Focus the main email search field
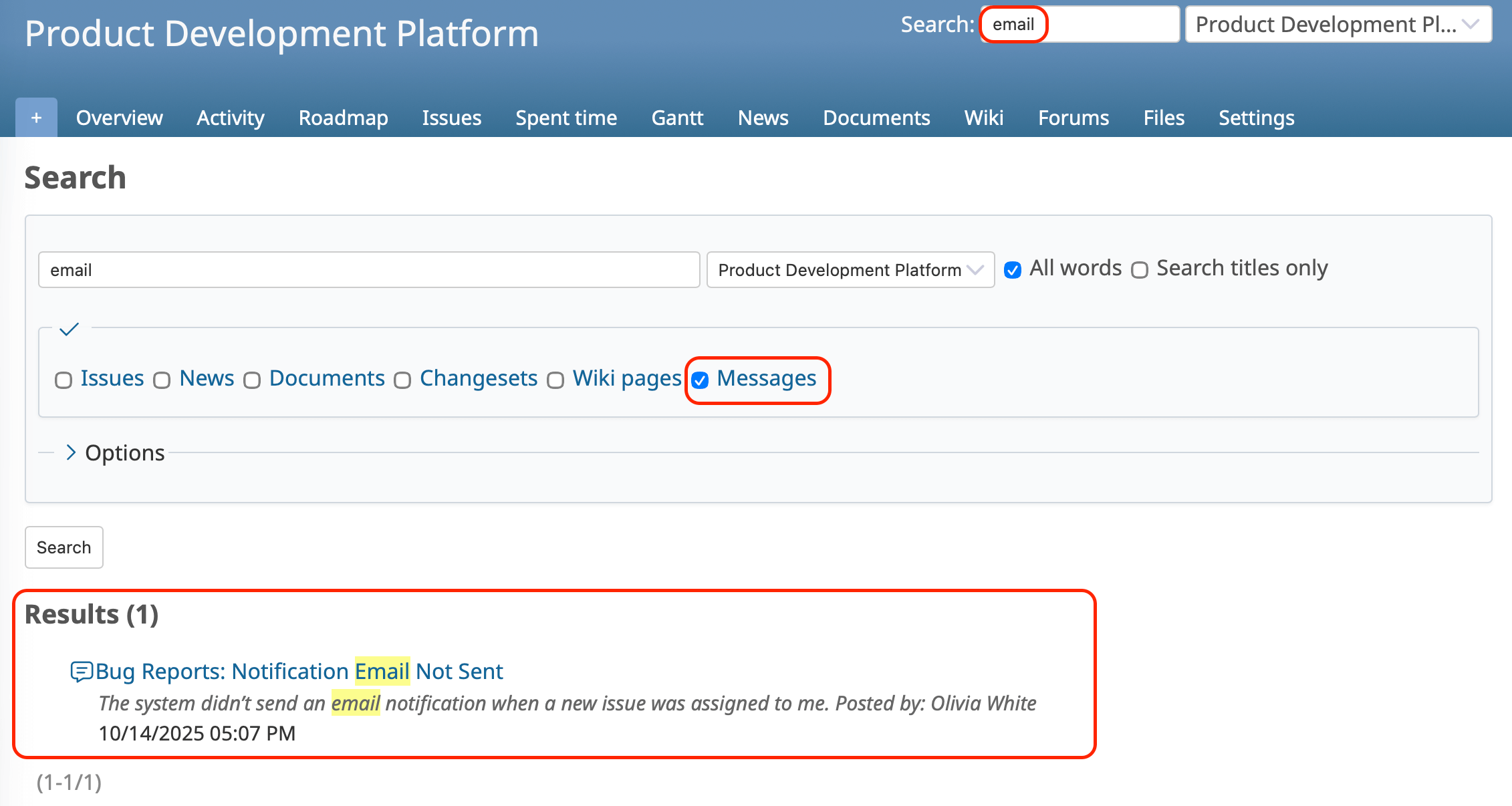 [368, 270]
